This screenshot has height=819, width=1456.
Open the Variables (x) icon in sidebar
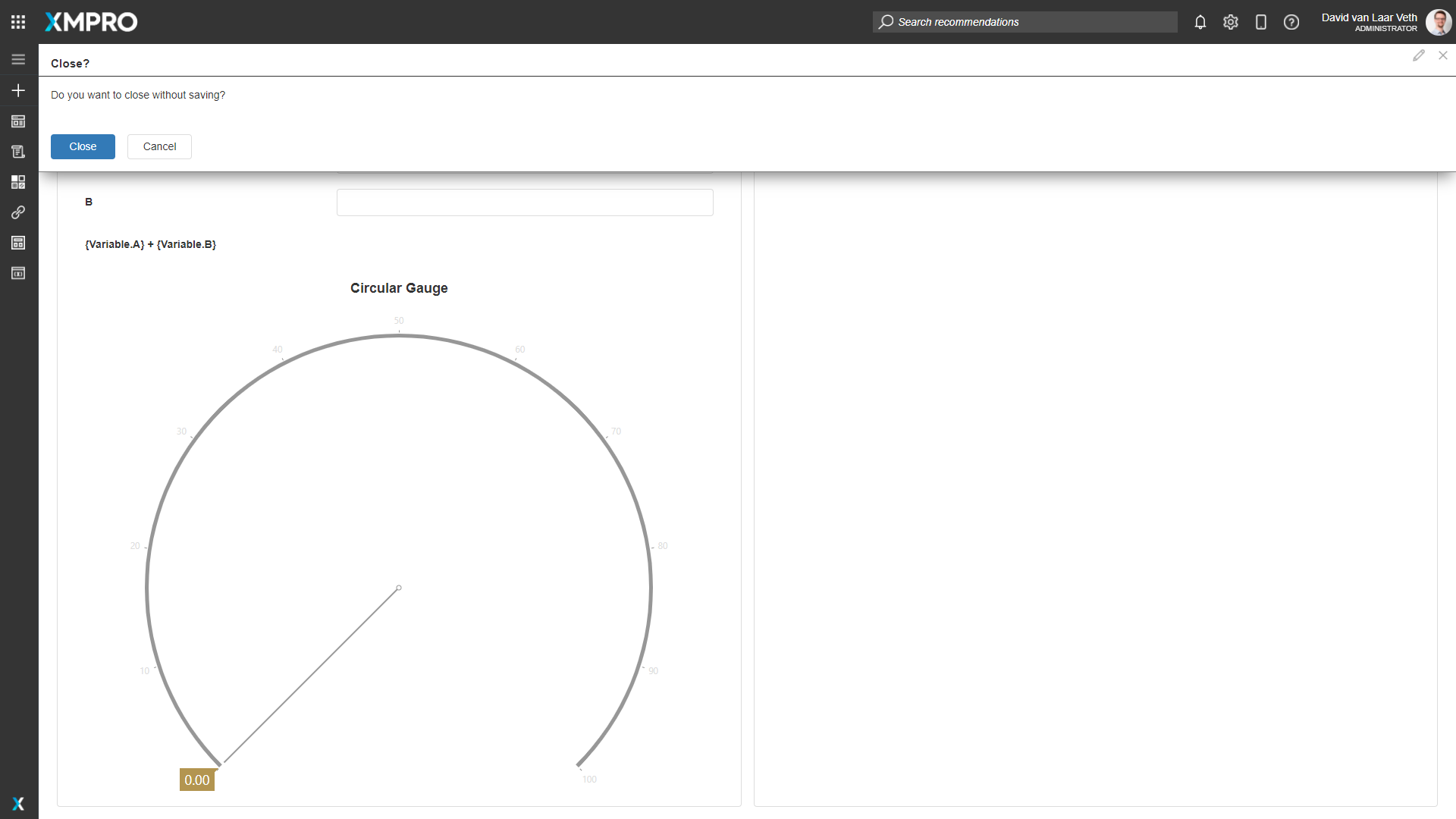(x=18, y=273)
